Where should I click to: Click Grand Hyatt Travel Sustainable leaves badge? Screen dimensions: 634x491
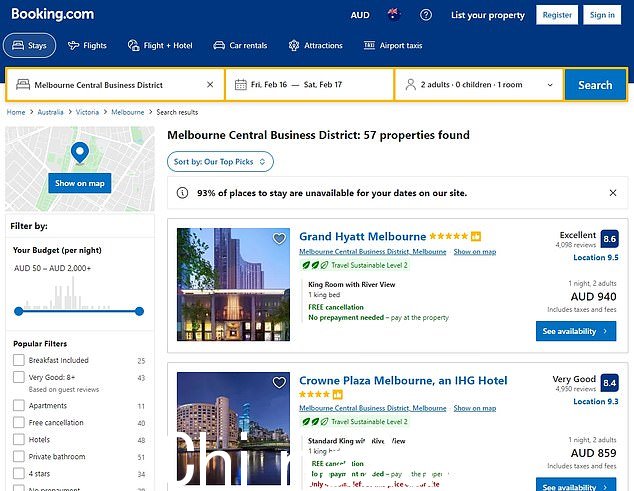pyautogui.click(x=355, y=265)
